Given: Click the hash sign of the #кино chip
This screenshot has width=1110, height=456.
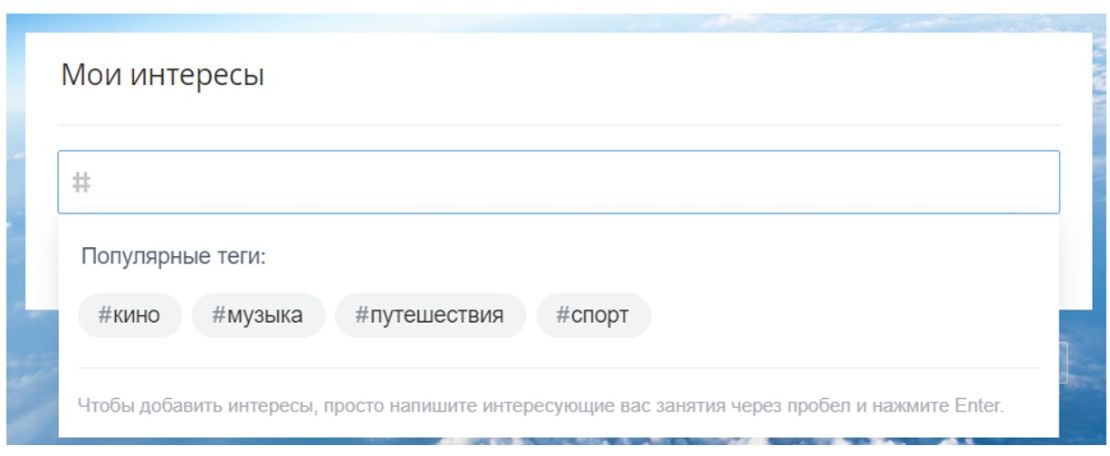Looking at the screenshot, I should (104, 316).
